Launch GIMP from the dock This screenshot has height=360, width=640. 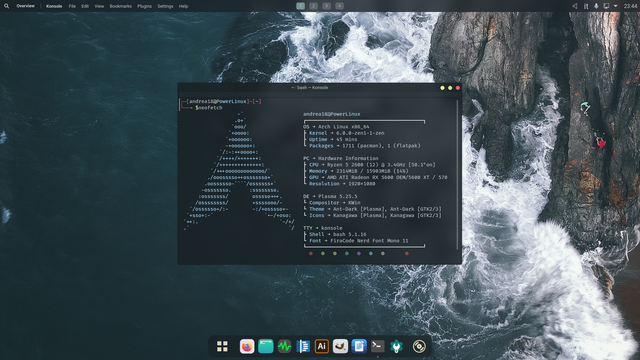pos(340,347)
